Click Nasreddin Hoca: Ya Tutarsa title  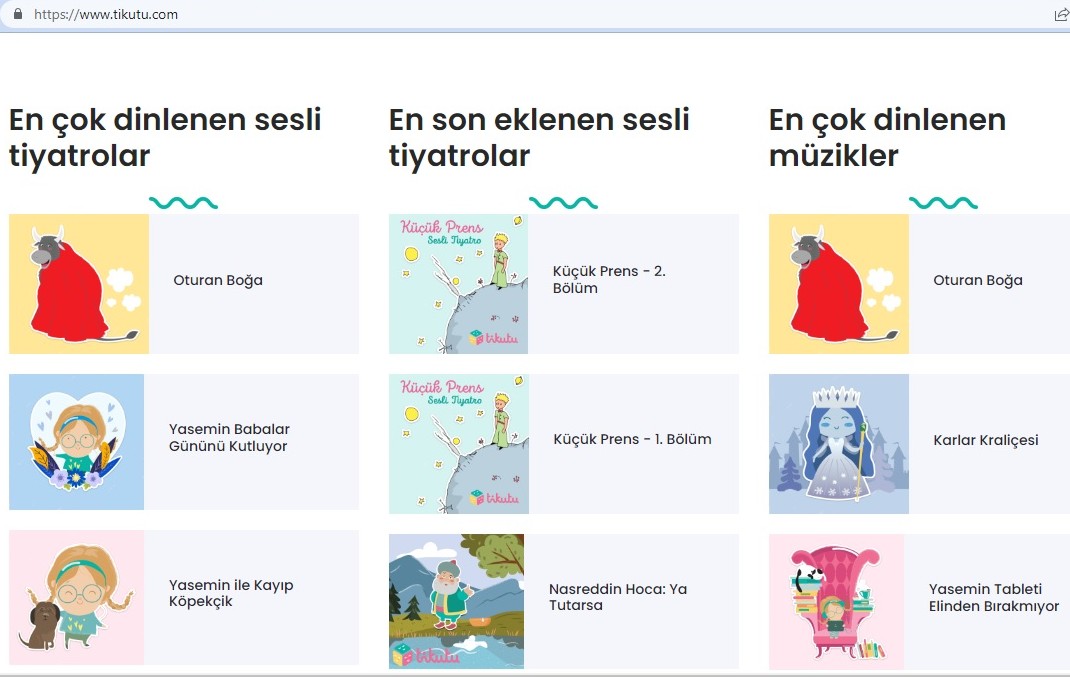[x=618, y=596]
